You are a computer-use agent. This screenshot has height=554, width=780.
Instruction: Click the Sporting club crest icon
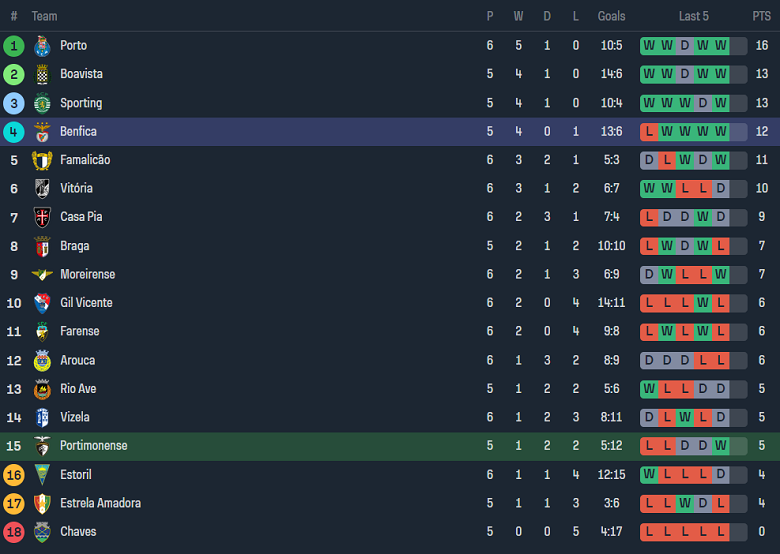tap(42, 103)
